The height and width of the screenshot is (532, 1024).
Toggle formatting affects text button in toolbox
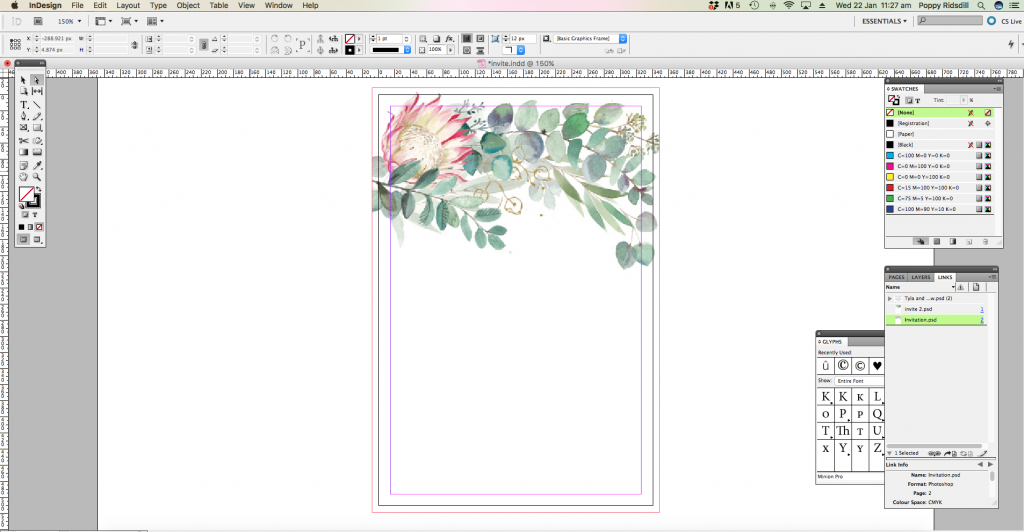click(37, 214)
